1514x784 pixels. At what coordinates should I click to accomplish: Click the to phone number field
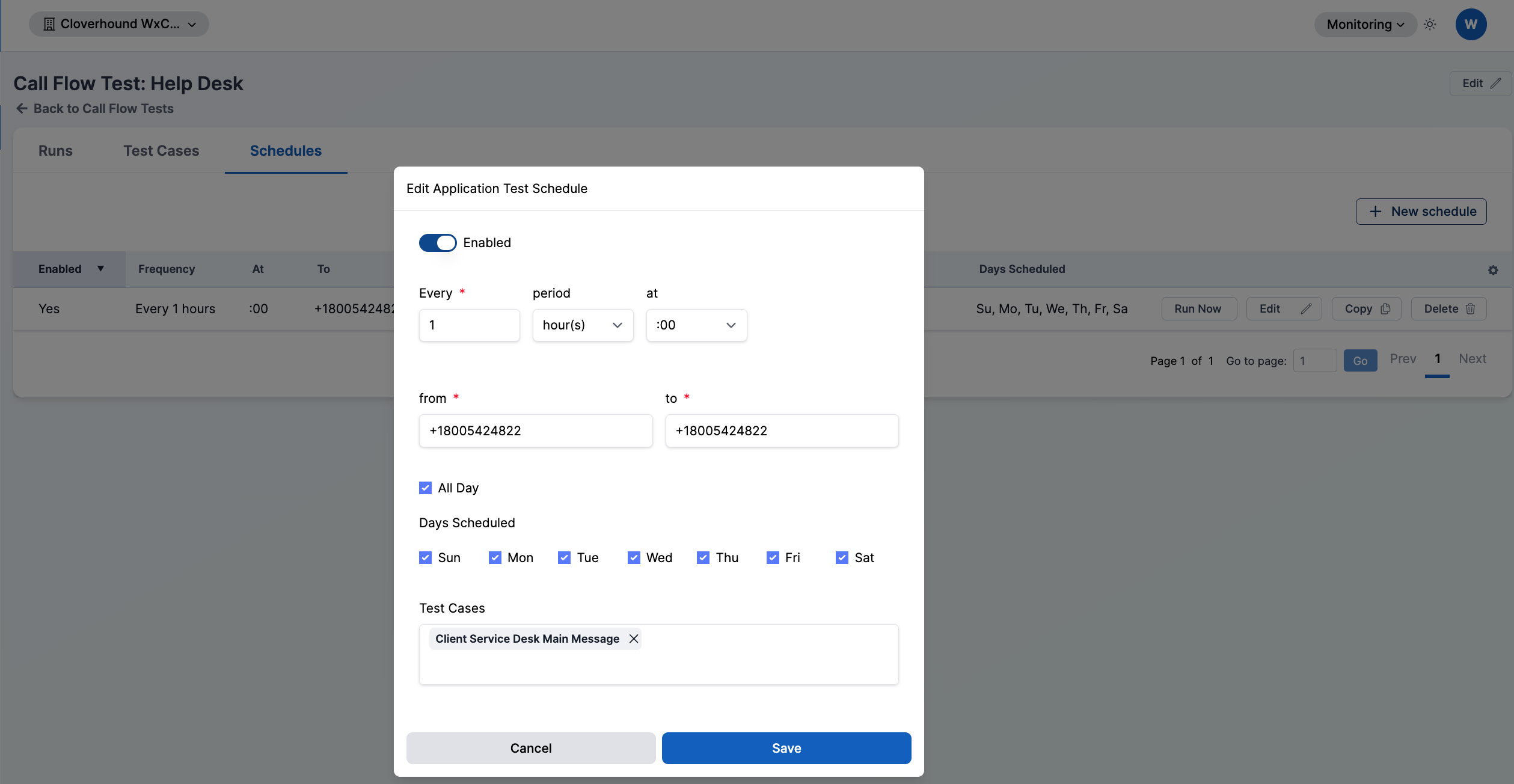tap(782, 430)
